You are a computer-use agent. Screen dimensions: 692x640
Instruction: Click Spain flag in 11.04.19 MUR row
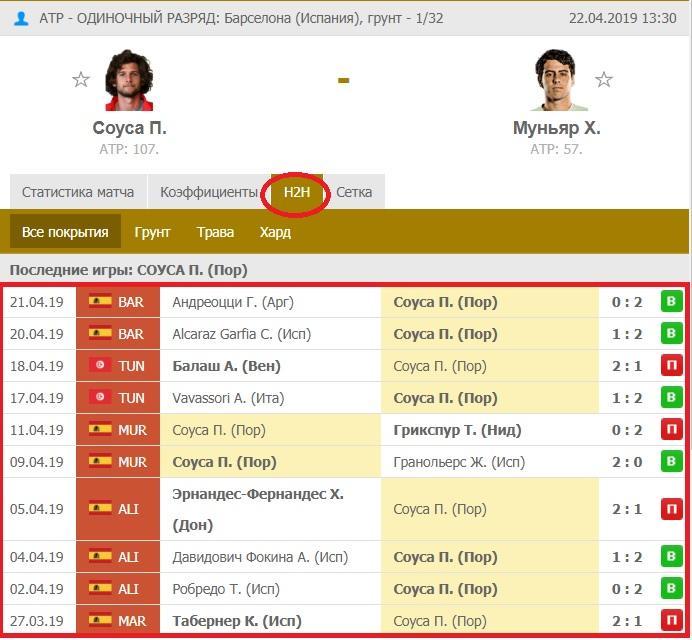point(100,429)
